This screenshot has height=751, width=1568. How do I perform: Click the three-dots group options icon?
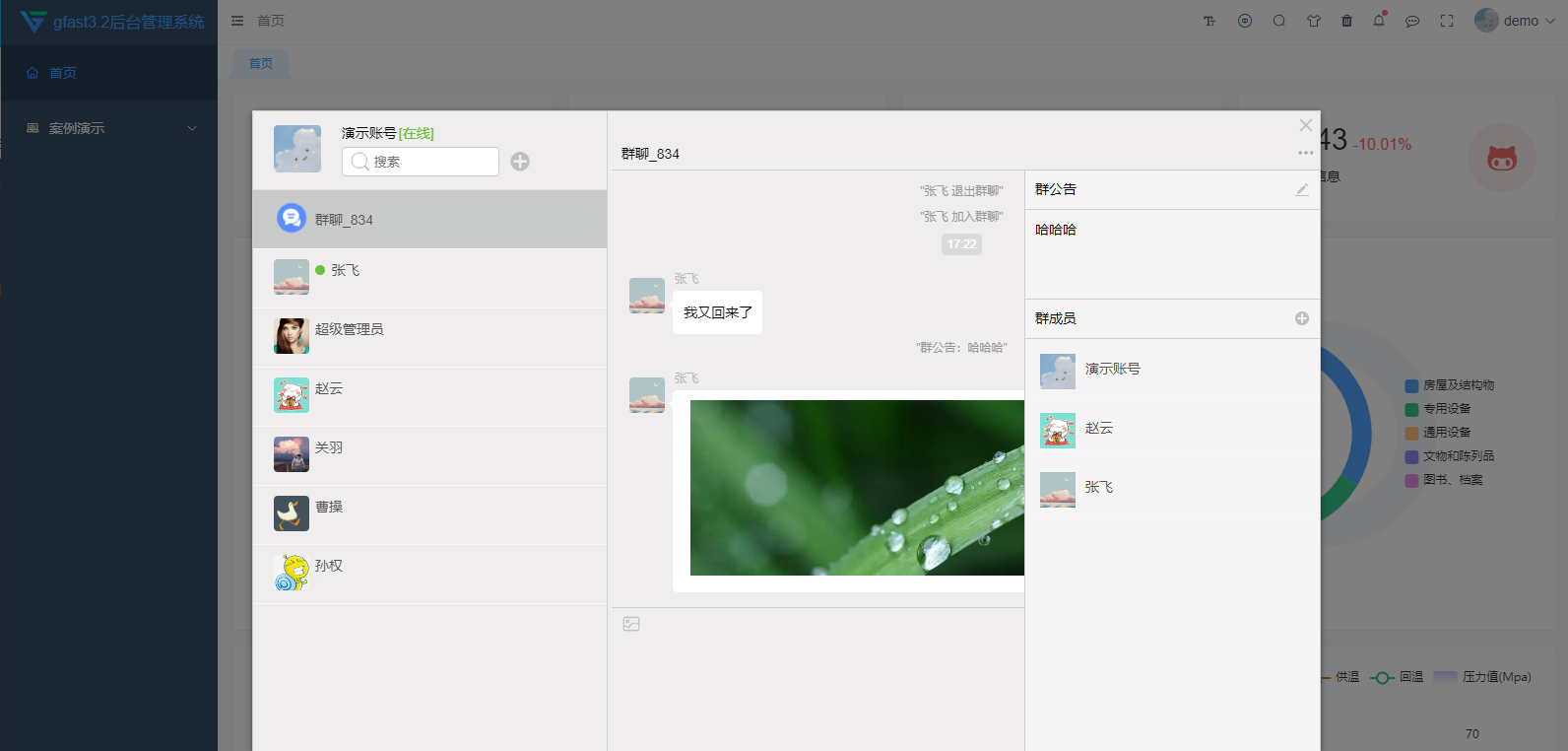(1306, 153)
